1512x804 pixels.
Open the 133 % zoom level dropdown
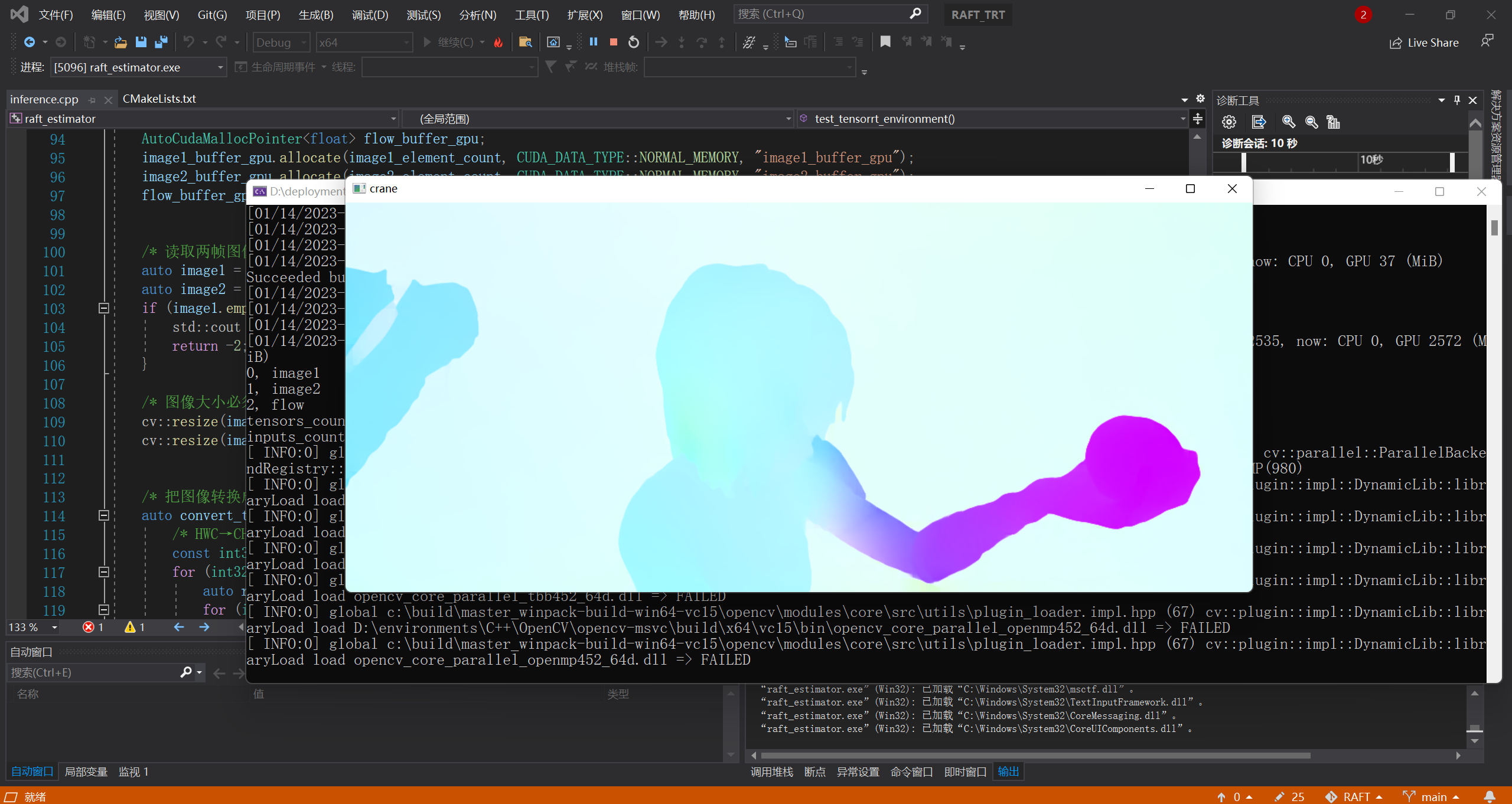pos(54,627)
